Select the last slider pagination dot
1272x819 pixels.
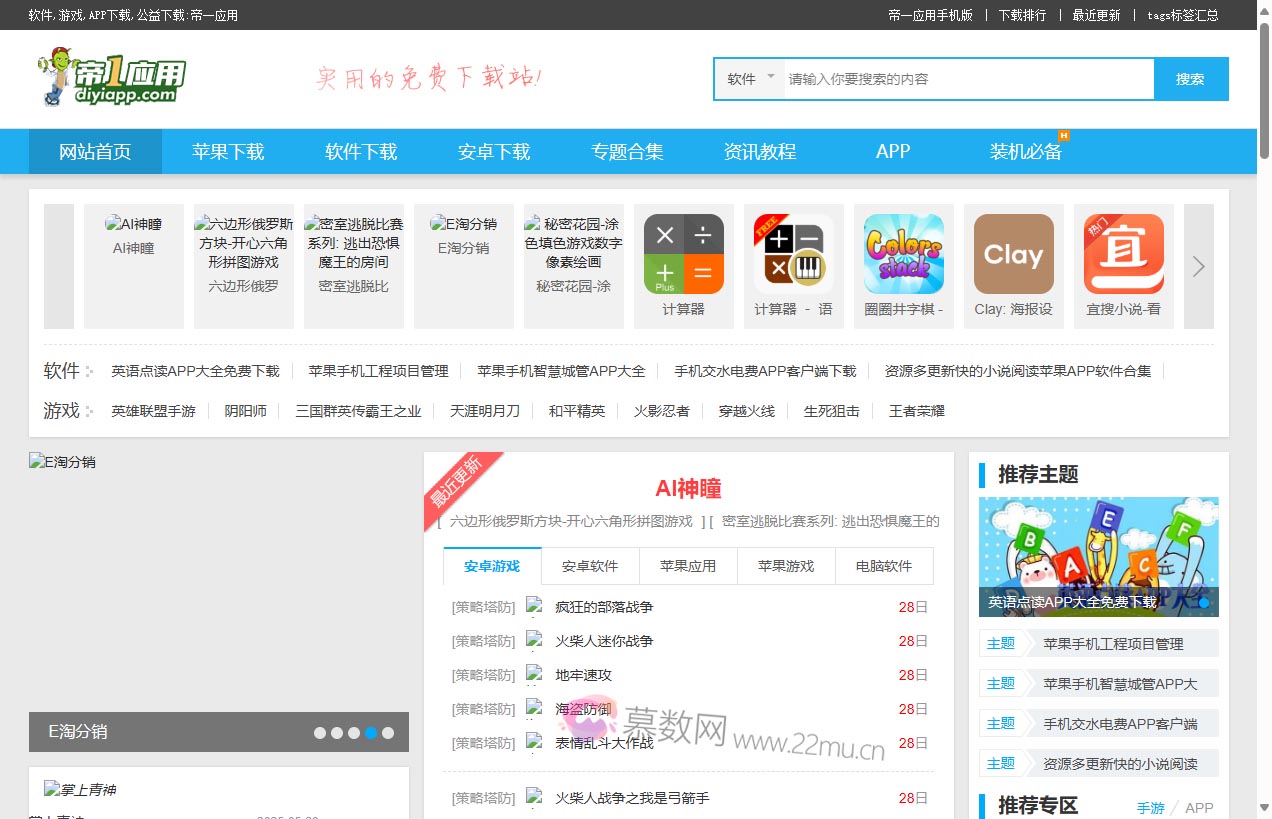coord(388,733)
